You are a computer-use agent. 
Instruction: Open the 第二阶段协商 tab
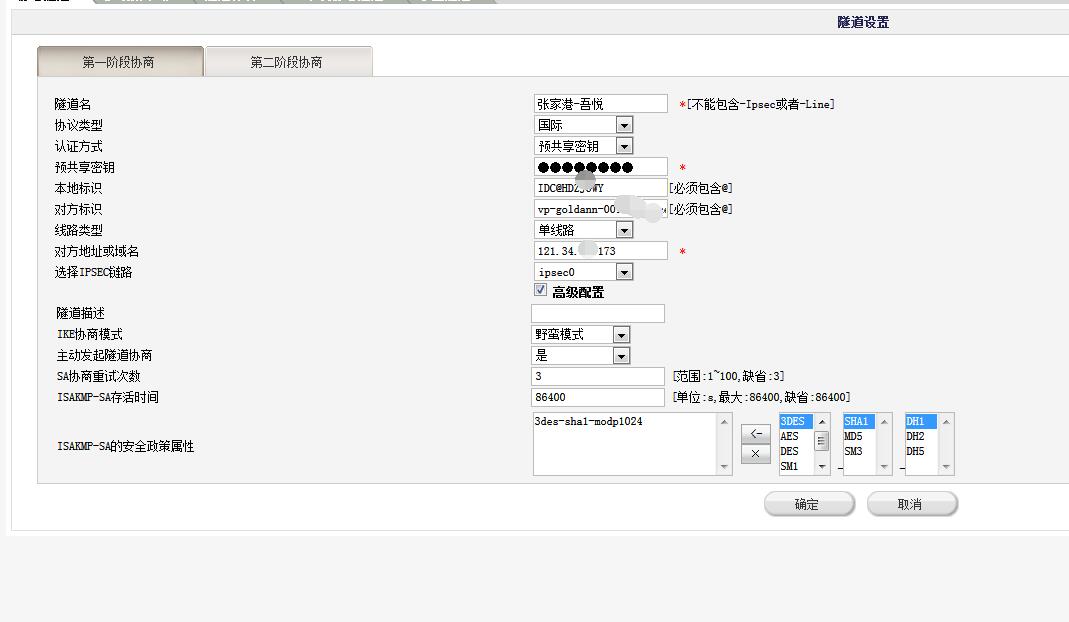288,62
